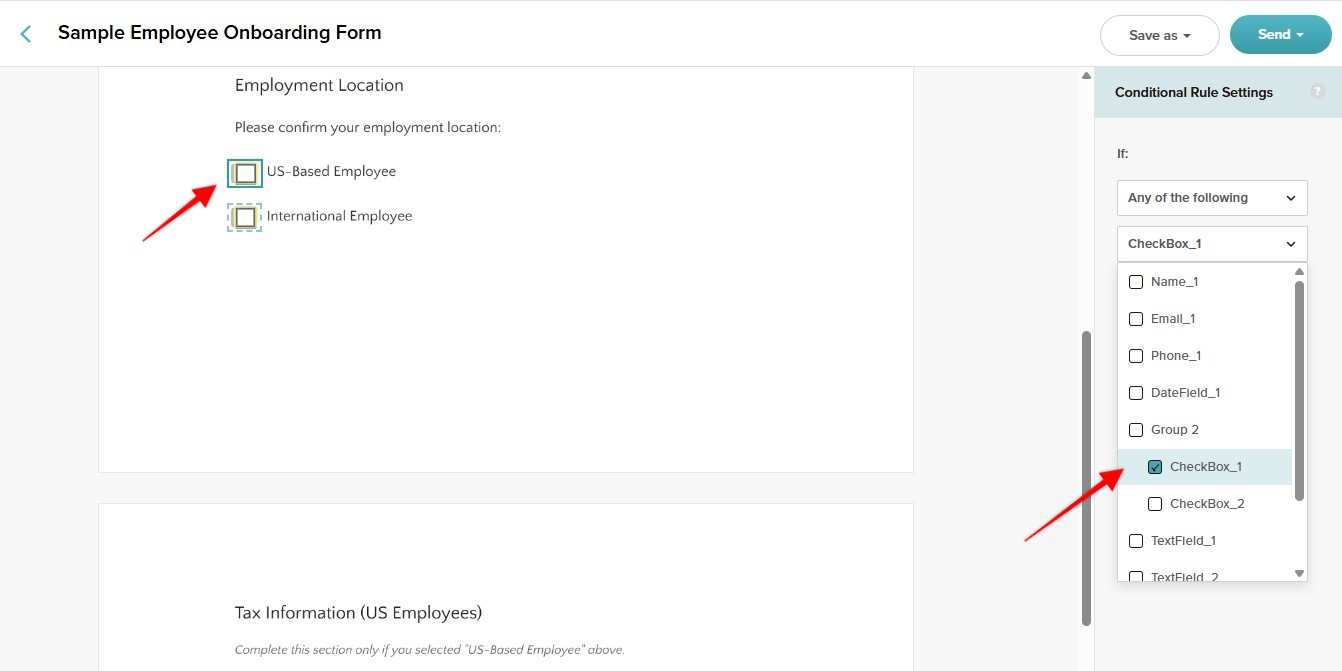Open the 'Any of the following' dropdown
This screenshot has width=1342, height=671.
click(1212, 198)
